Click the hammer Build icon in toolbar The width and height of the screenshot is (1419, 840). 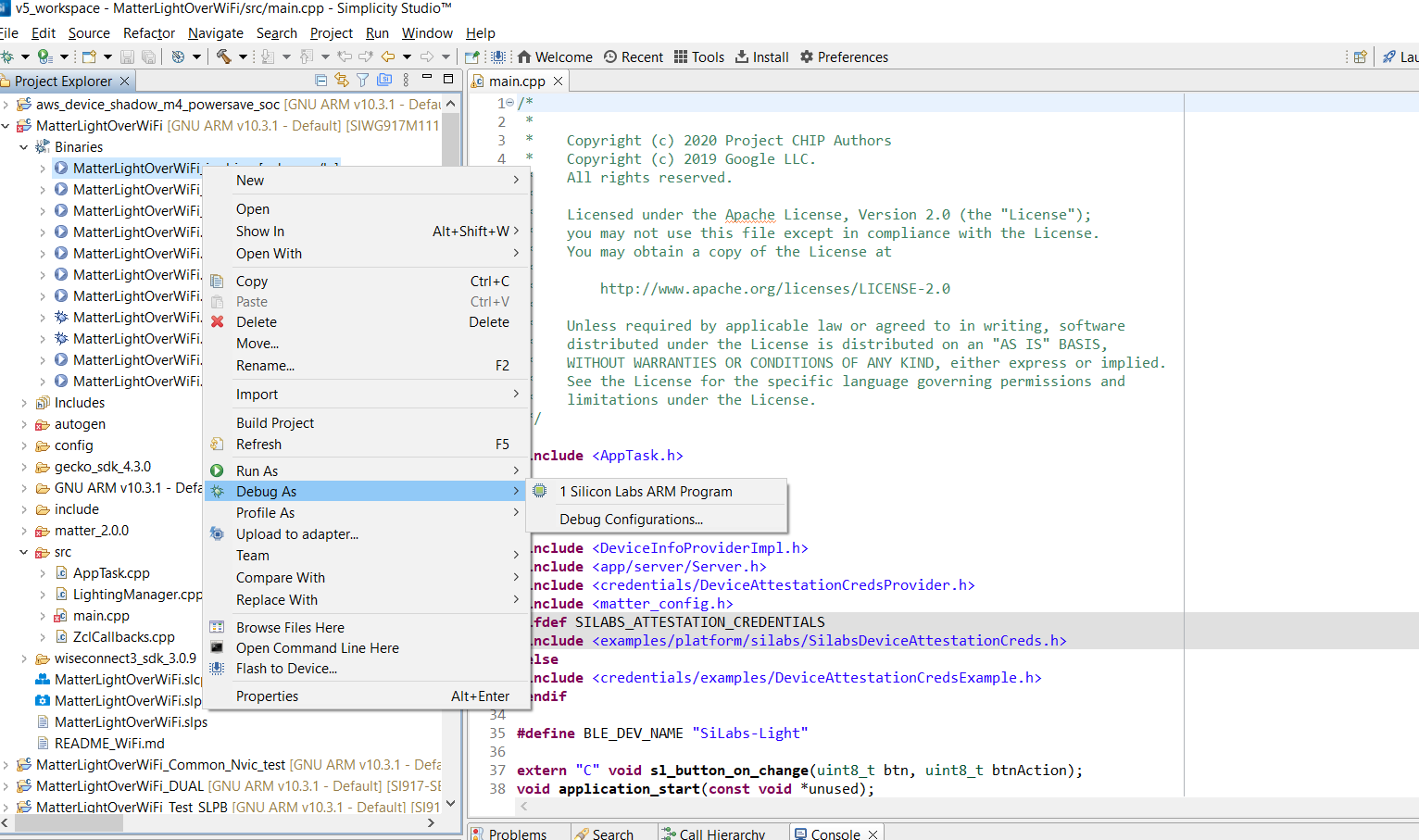[224, 56]
